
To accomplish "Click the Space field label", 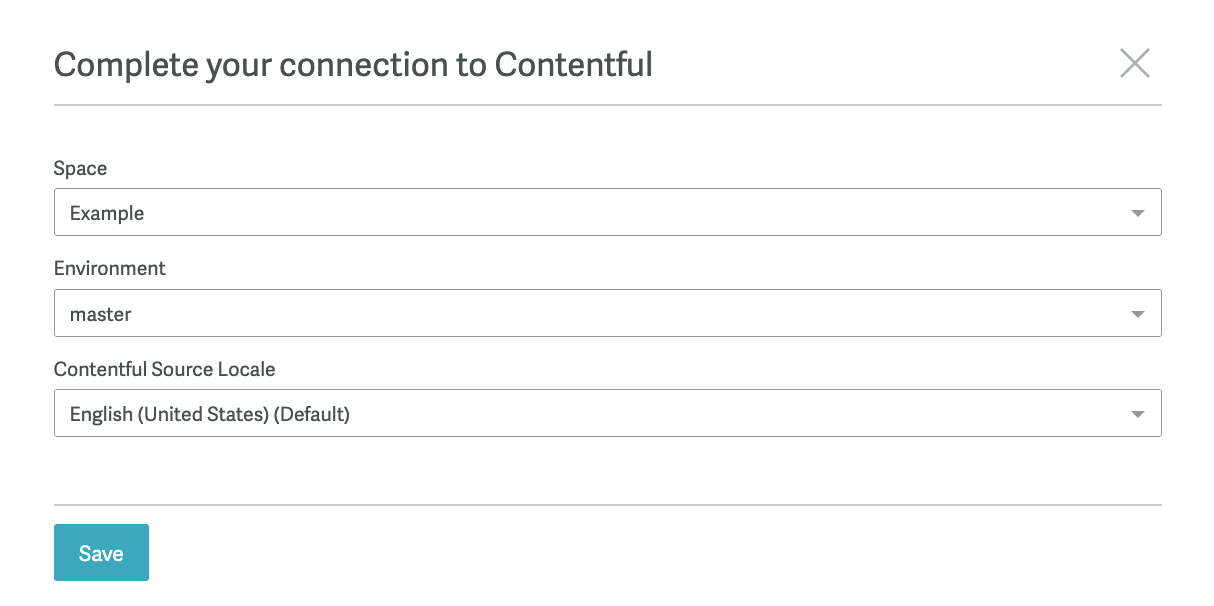I will click(81, 168).
